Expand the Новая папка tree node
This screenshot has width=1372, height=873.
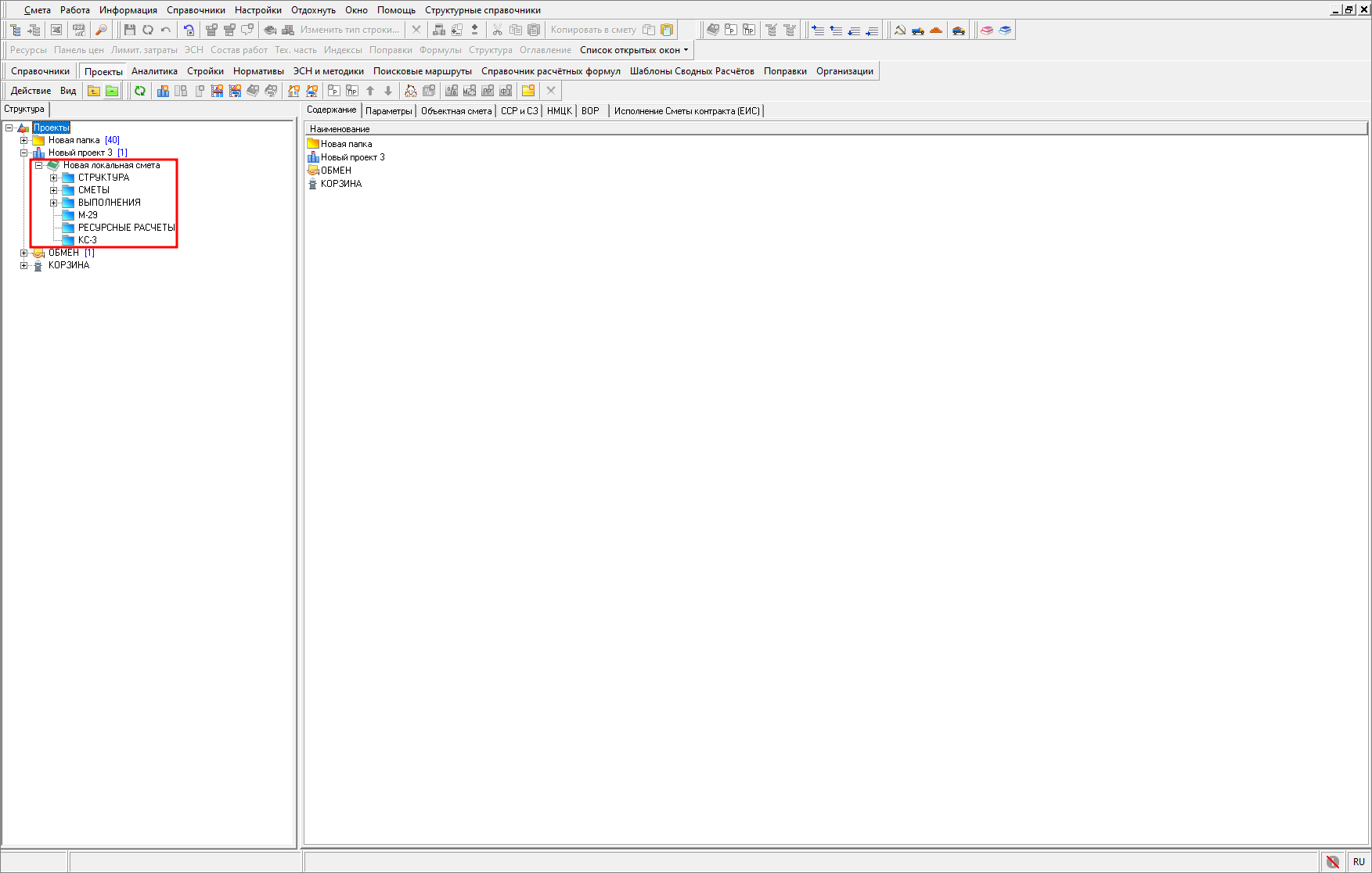[23, 140]
